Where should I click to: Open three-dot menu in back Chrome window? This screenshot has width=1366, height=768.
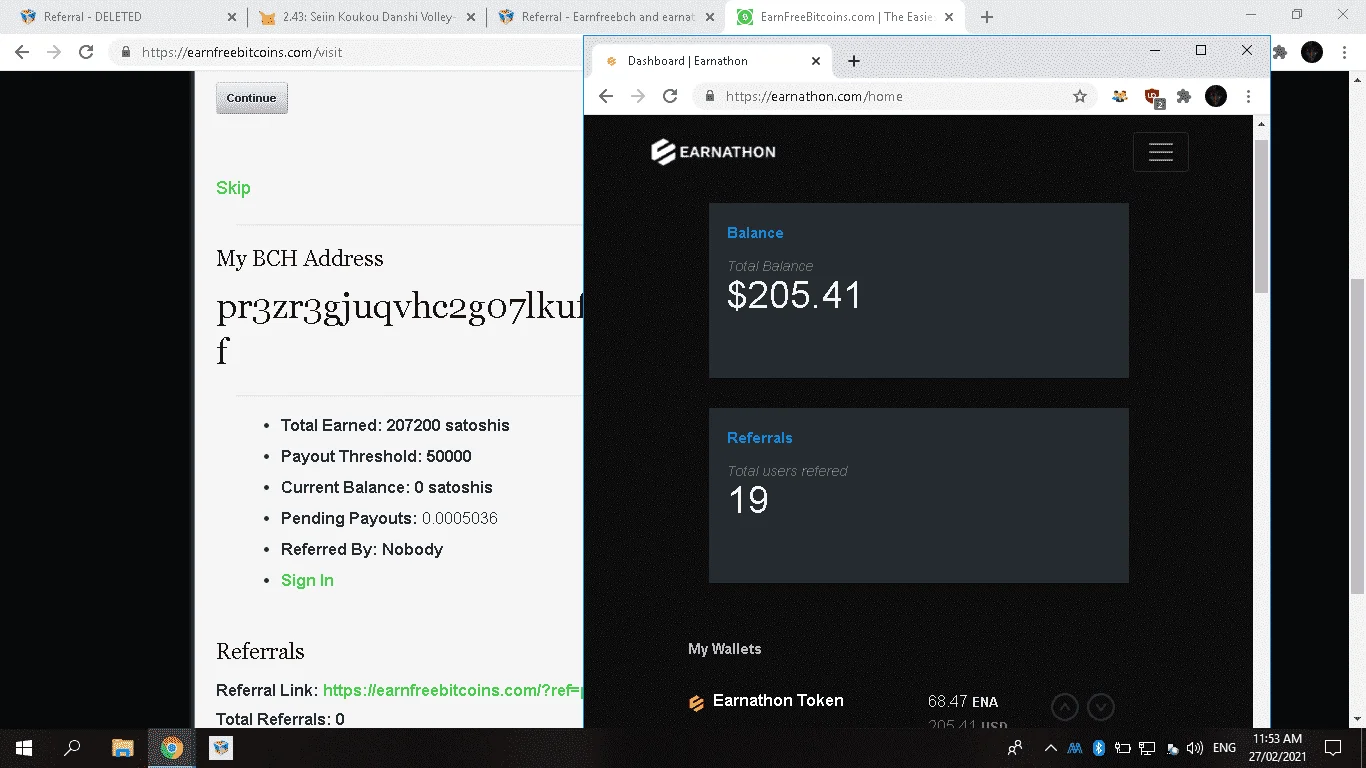coord(1344,52)
